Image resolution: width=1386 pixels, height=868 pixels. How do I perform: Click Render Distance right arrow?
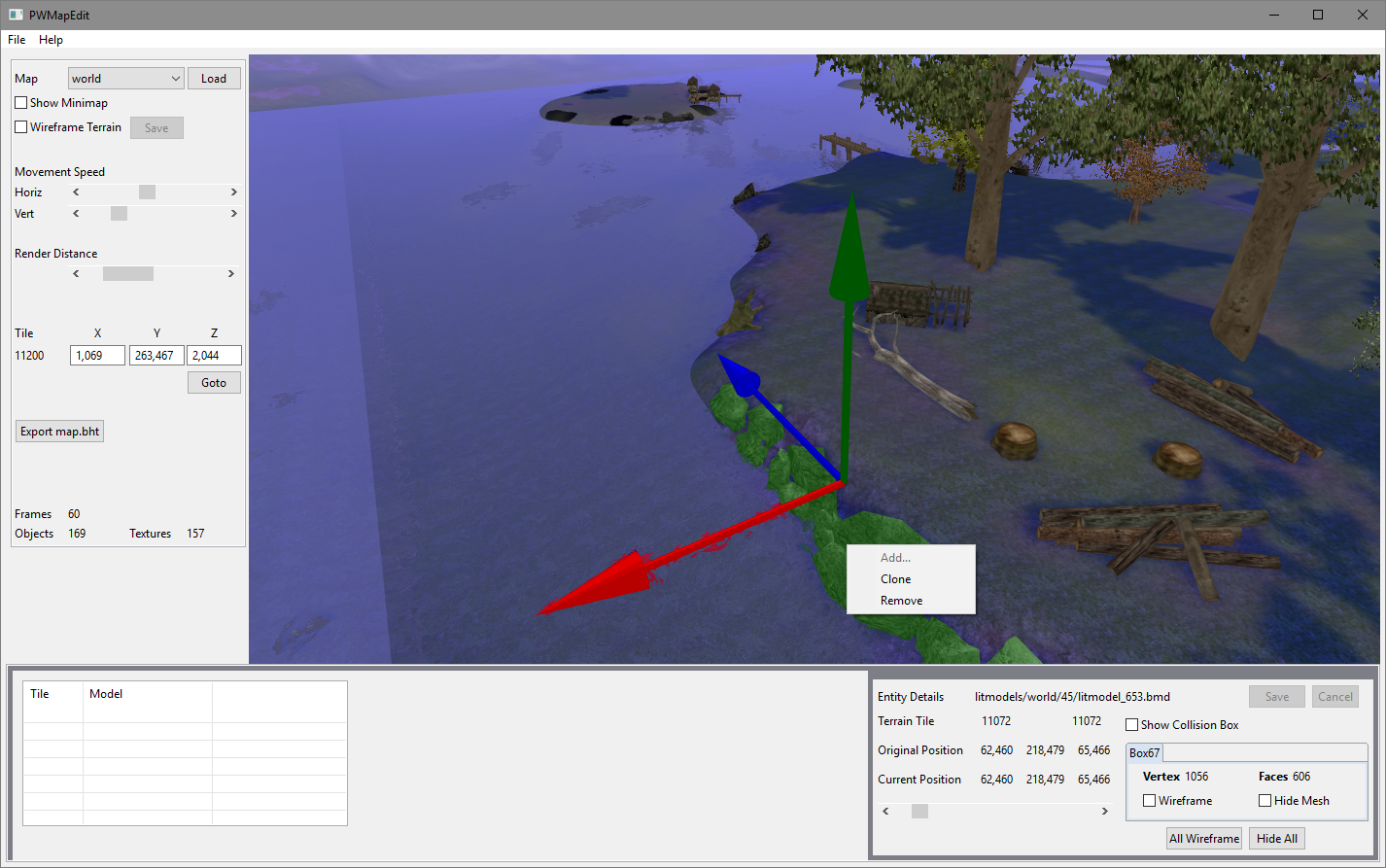230,274
